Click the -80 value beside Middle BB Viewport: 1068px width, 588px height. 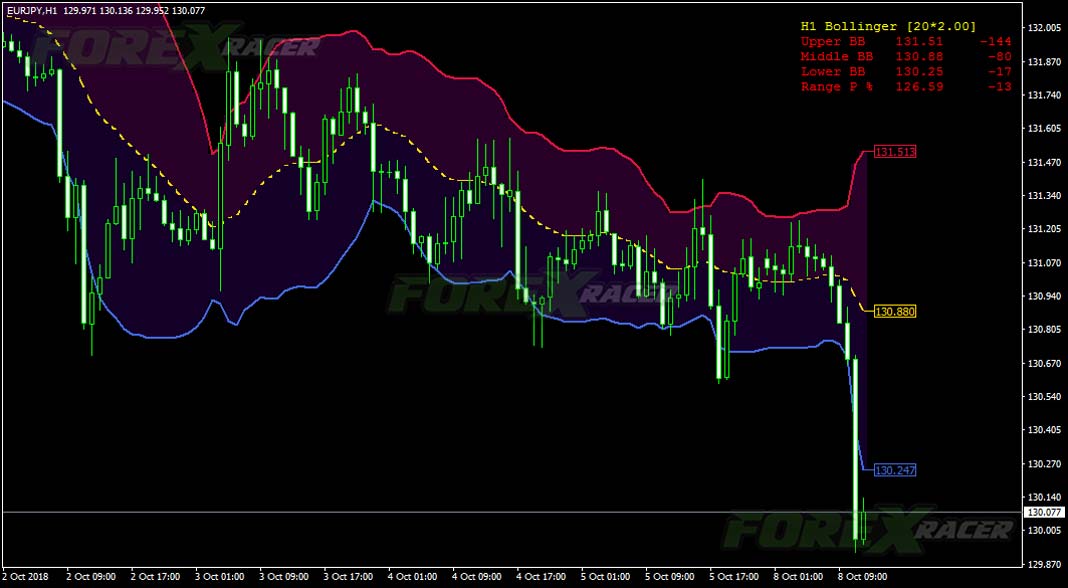tap(999, 57)
